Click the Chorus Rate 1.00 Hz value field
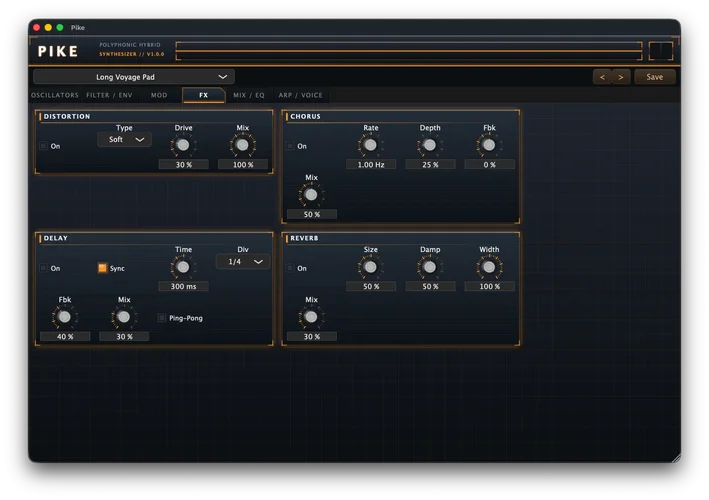709x500 pixels. 371,165
